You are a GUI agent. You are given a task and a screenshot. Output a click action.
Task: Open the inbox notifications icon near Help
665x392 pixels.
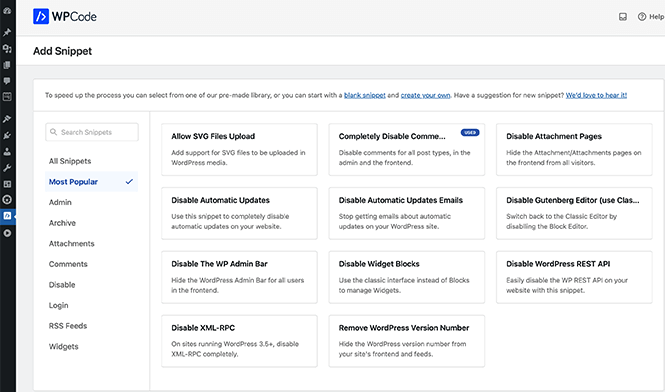[x=623, y=17]
